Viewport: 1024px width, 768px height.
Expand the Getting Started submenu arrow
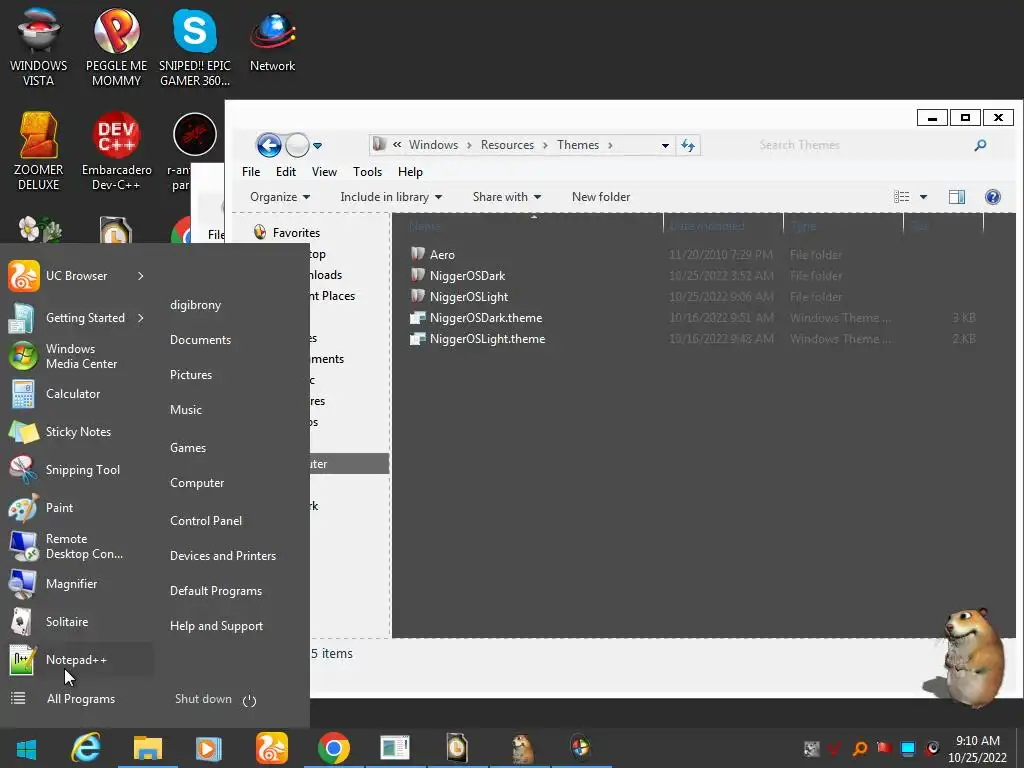tap(140, 318)
